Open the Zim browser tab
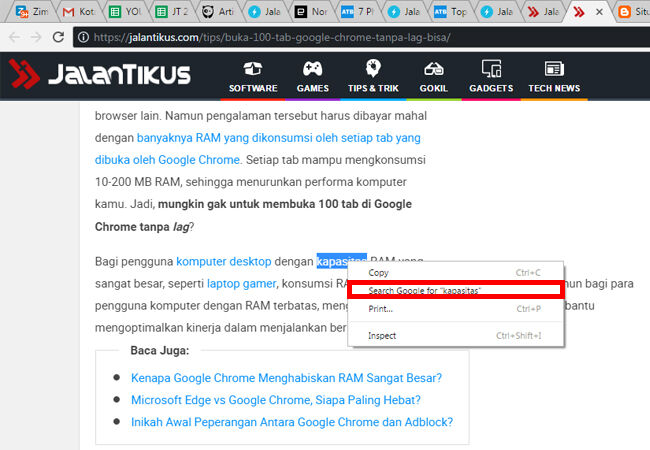650x450 pixels. point(32,12)
